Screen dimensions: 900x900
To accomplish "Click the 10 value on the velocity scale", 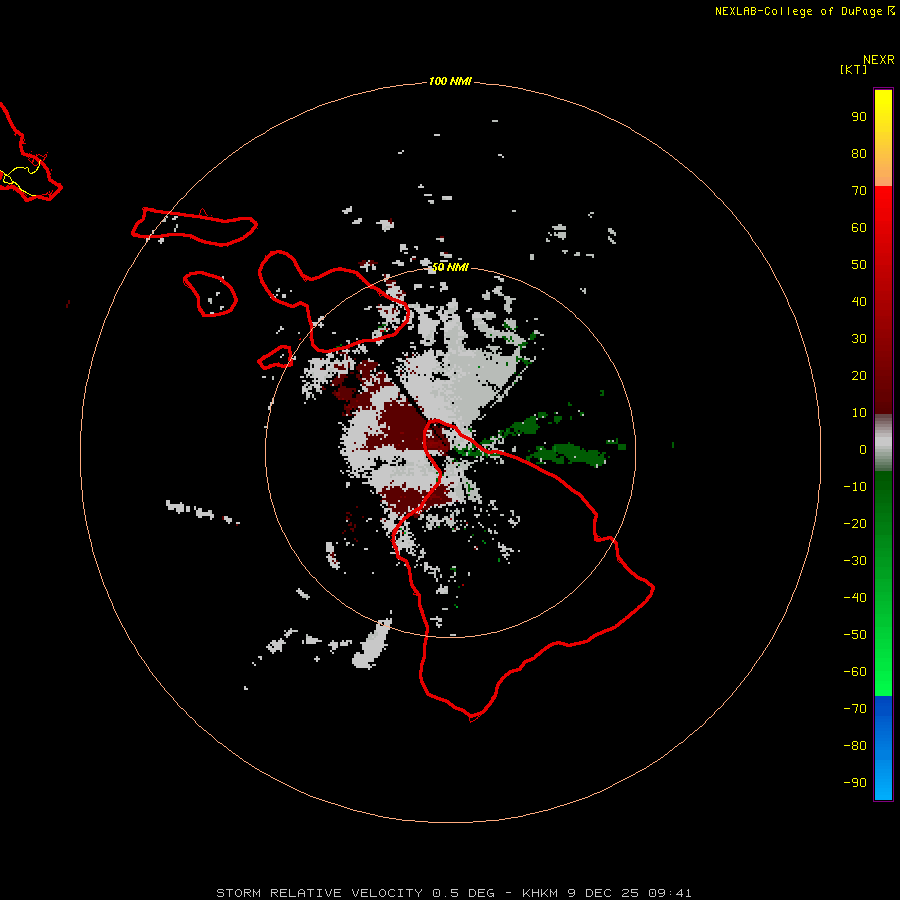I will 859,413.
